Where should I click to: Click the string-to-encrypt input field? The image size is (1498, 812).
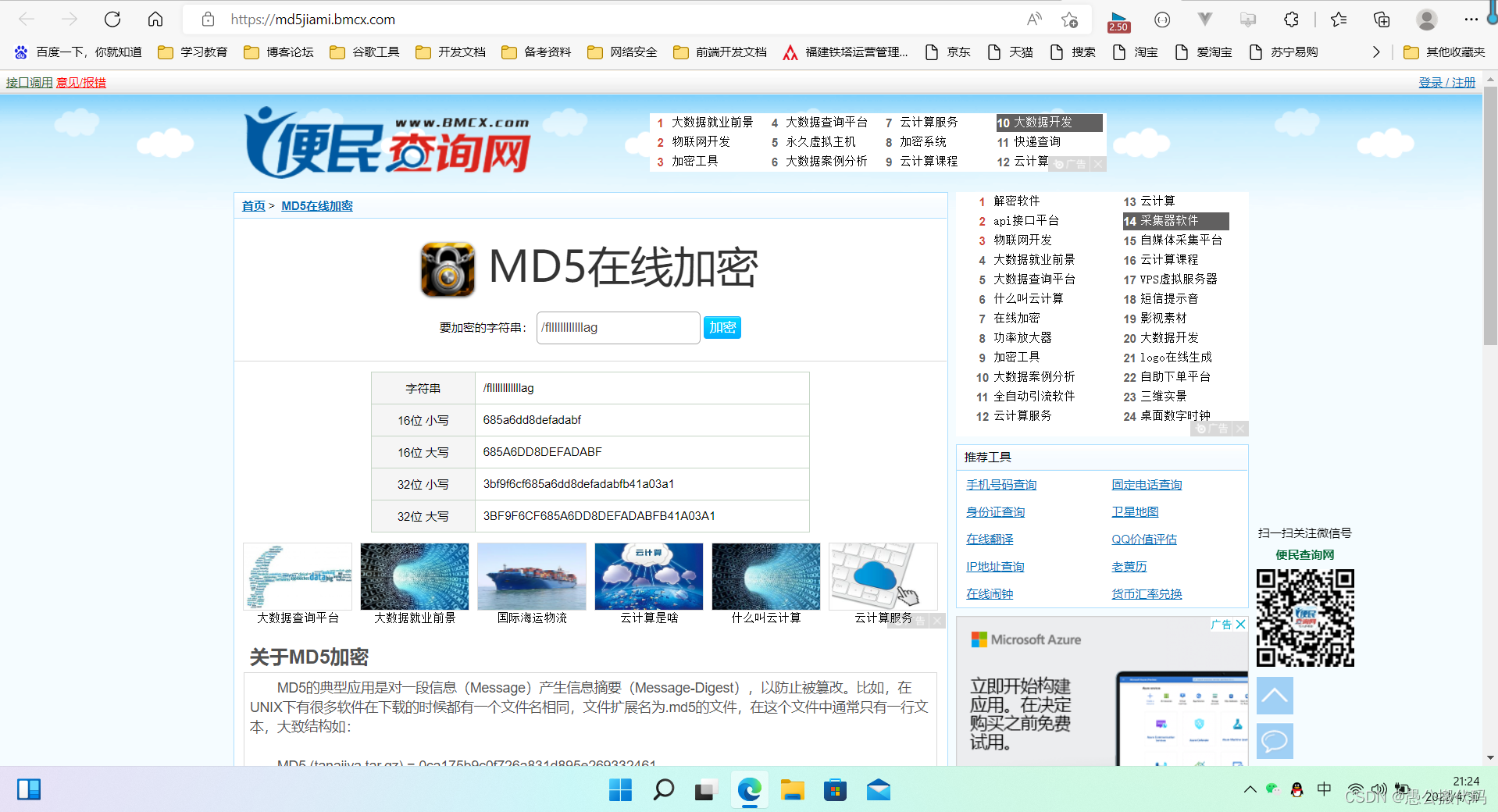[618, 328]
